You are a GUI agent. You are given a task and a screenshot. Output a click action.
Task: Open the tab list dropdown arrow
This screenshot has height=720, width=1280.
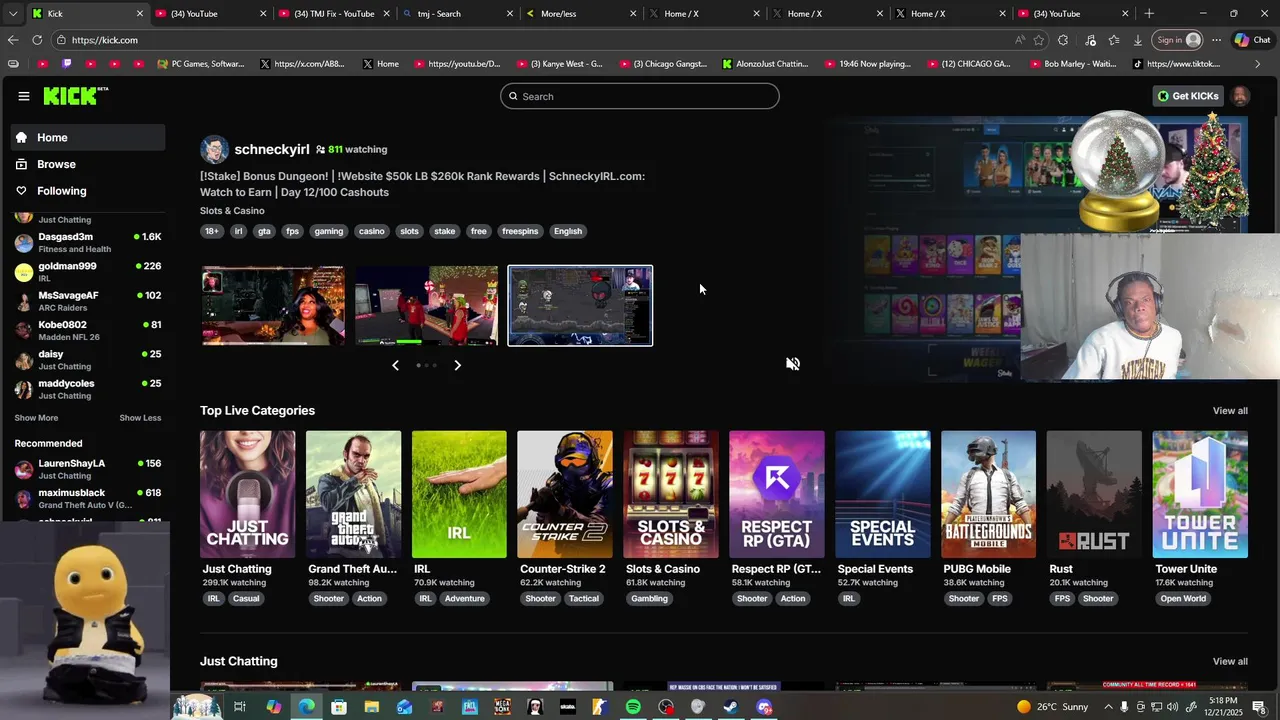point(13,14)
